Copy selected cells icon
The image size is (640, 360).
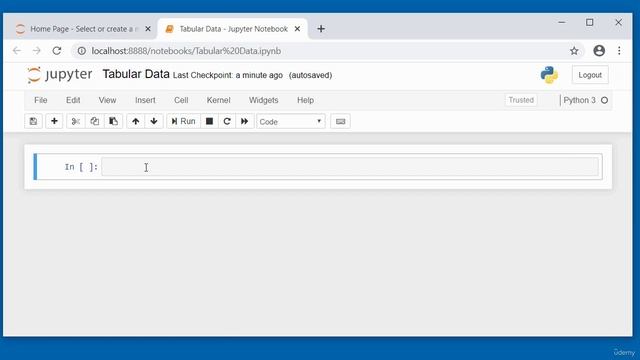(94, 121)
